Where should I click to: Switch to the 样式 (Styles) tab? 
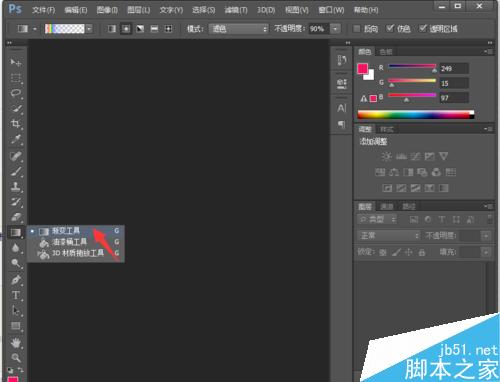387,129
